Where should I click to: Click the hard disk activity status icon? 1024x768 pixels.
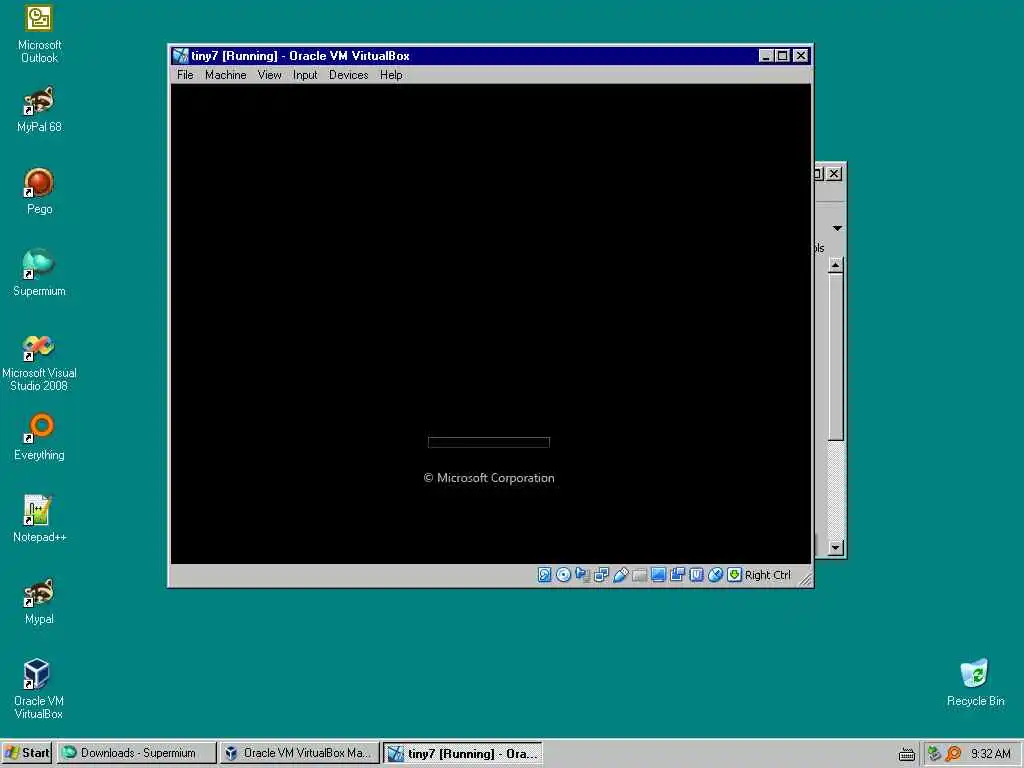point(544,575)
